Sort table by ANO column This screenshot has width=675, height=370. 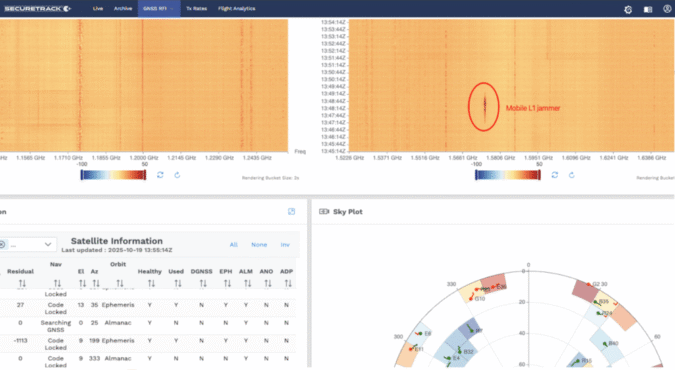[268, 283]
